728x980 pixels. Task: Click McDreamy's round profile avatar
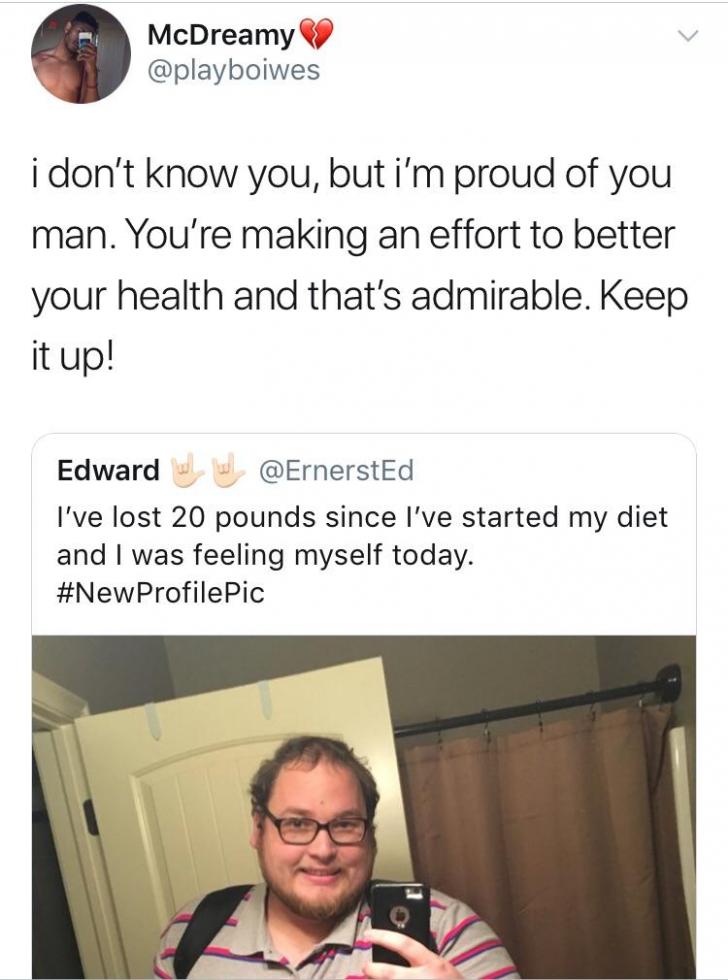[80, 54]
